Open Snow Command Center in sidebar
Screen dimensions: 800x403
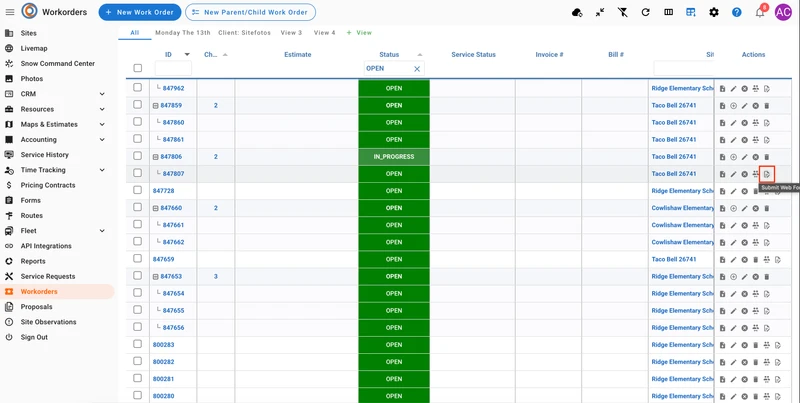(x=58, y=64)
